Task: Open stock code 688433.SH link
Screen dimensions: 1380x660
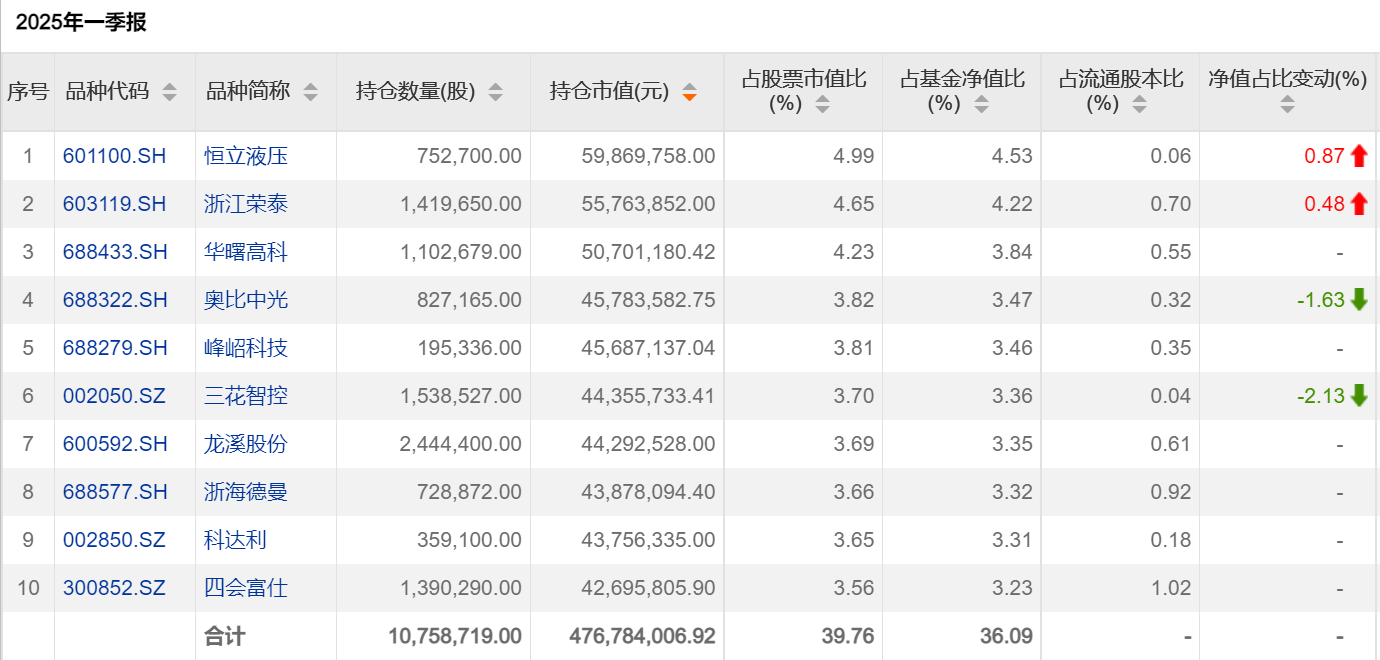Action: point(115,252)
